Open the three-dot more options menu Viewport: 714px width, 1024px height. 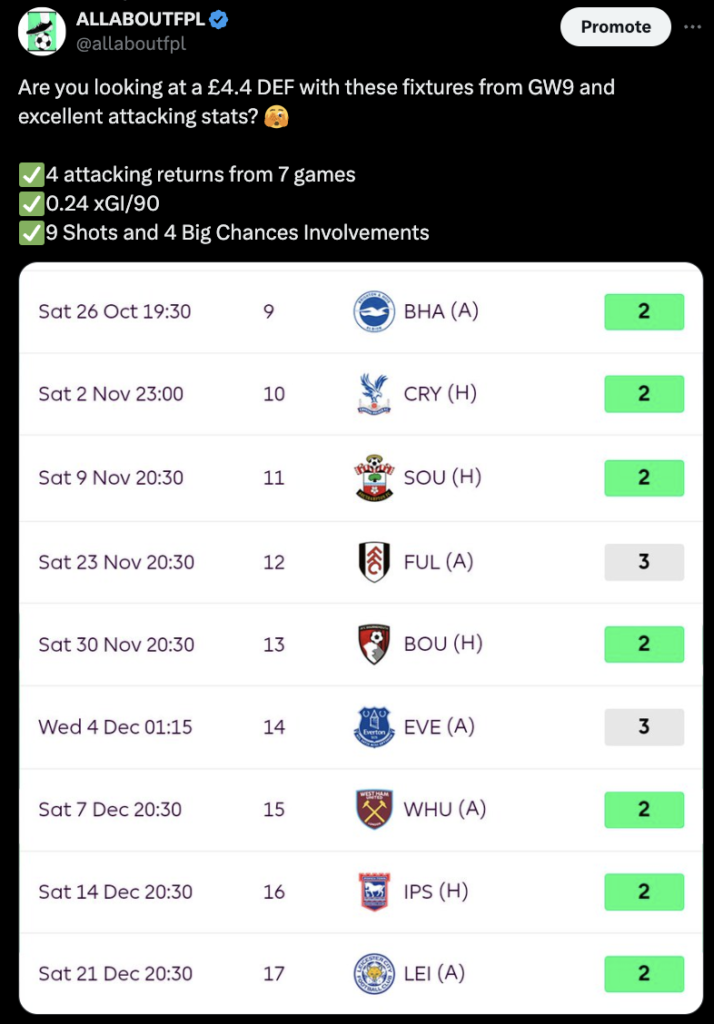[x=692, y=27]
